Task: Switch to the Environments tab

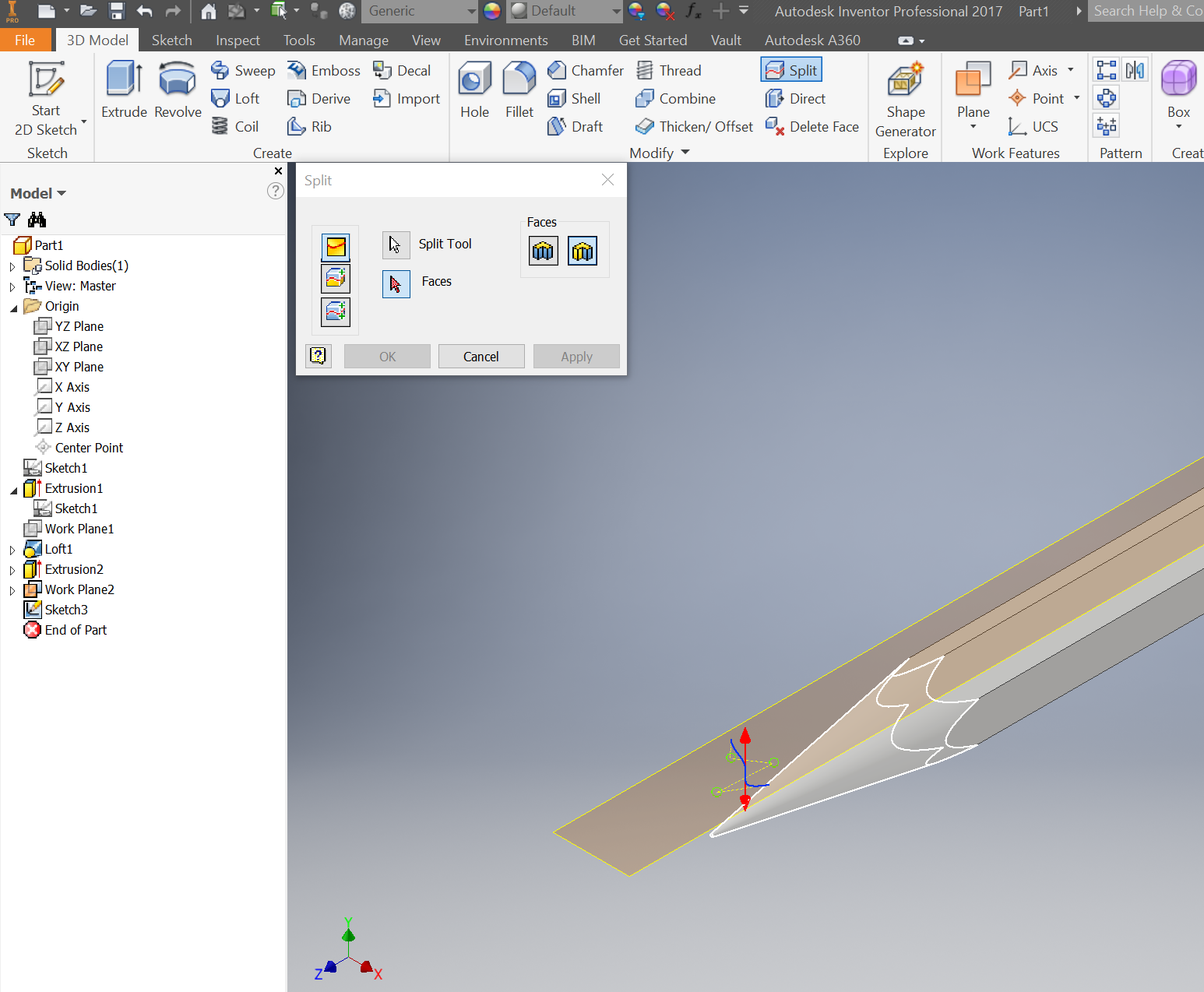Action: 505,40
